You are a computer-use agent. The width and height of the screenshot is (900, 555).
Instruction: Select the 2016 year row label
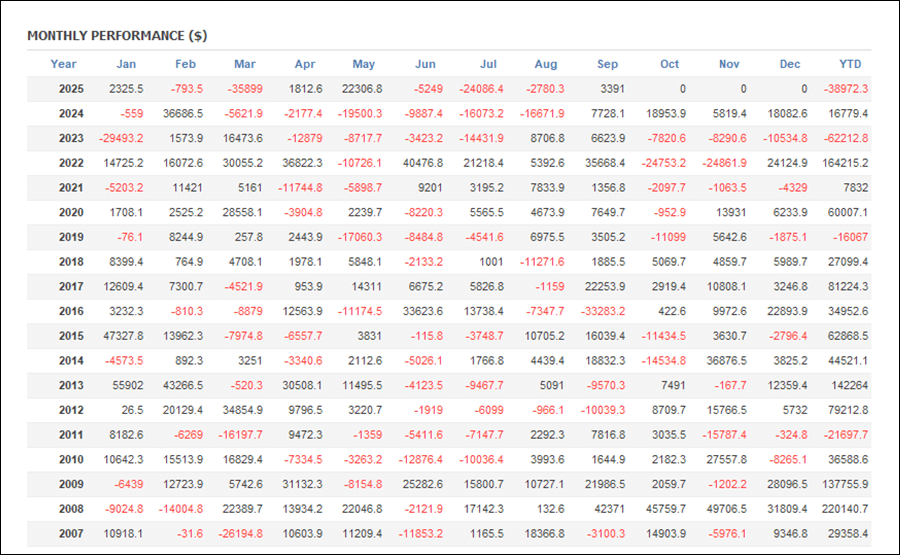(x=71, y=311)
